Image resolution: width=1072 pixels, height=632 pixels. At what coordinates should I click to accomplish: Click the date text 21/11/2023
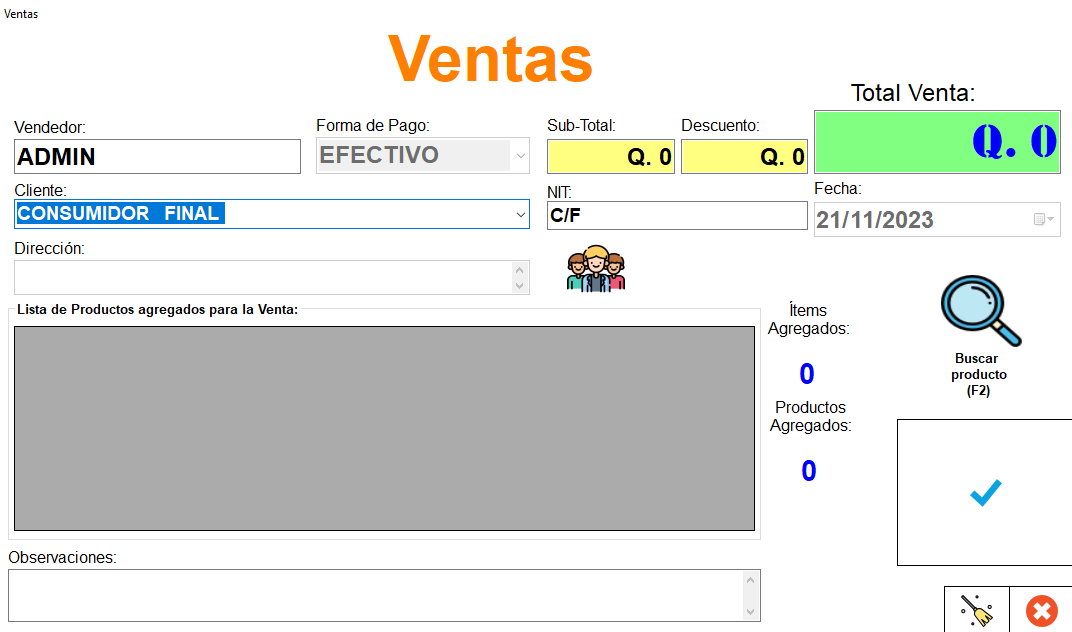tap(875, 220)
